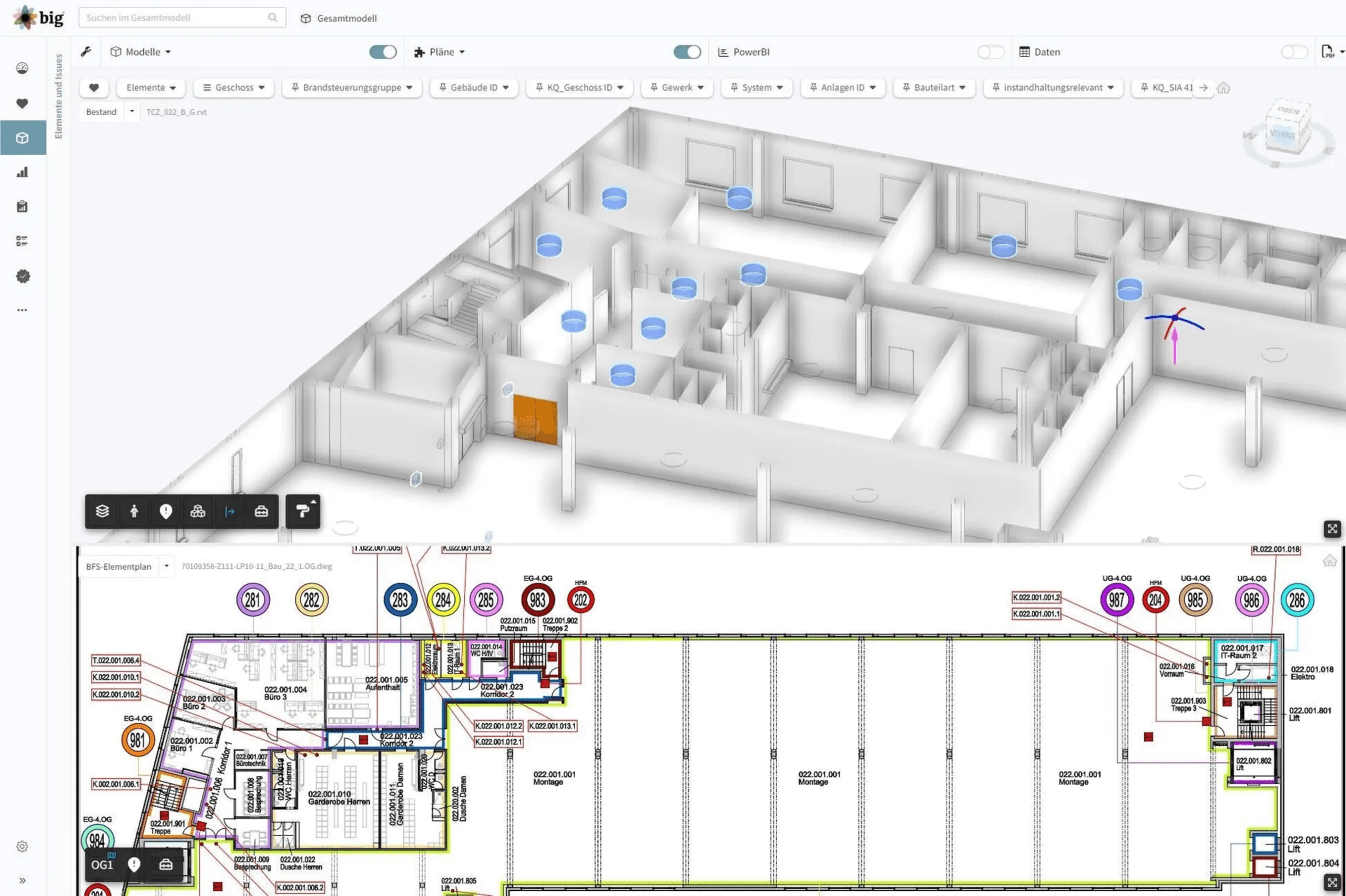Click the OG1 floor button in the plan view
The width and height of the screenshot is (1346, 896).
[x=103, y=864]
